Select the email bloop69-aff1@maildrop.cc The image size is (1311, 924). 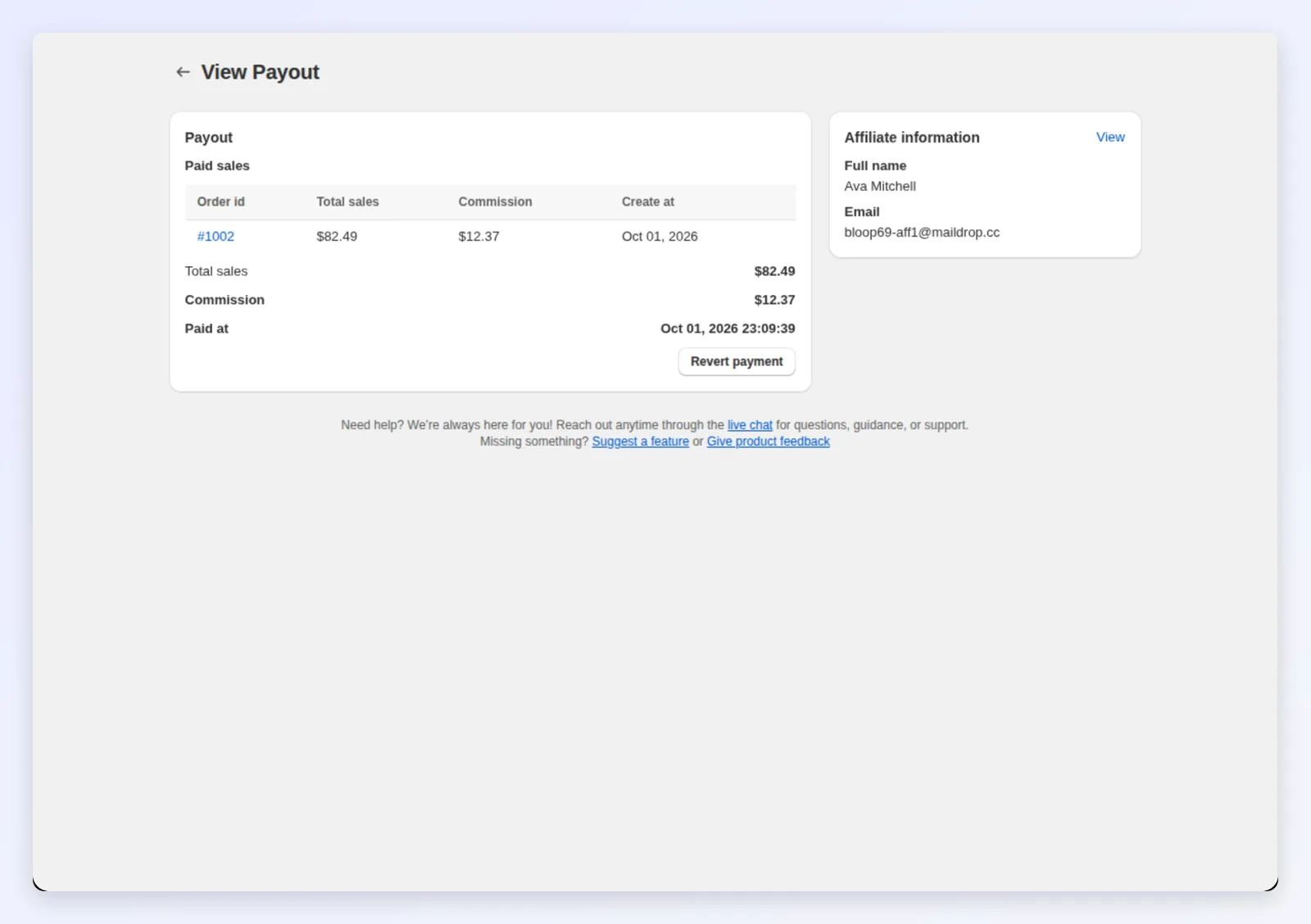click(x=922, y=233)
